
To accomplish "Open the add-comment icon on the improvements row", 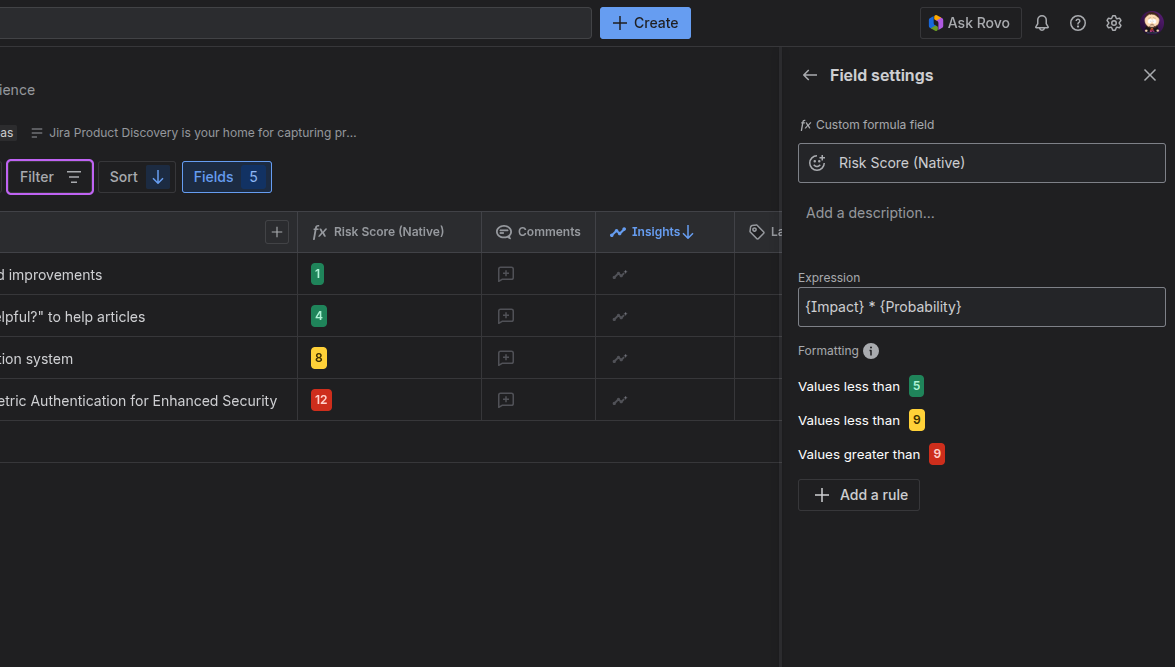I will pos(505,274).
